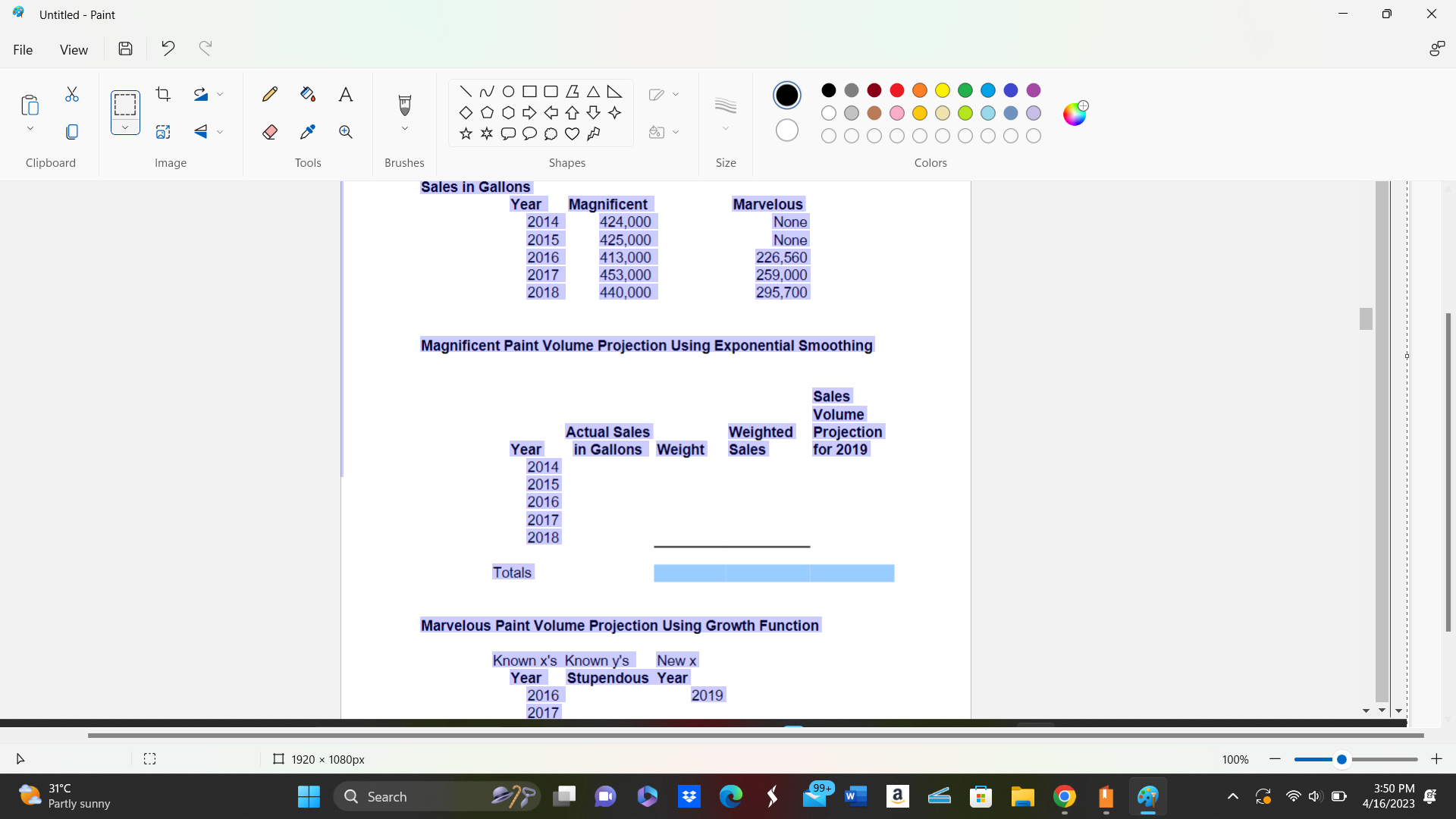The height and width of the screenshot is (819, 1456).
Task: Expand the Brushes dropdown arrow
Action: pos(404,129)
